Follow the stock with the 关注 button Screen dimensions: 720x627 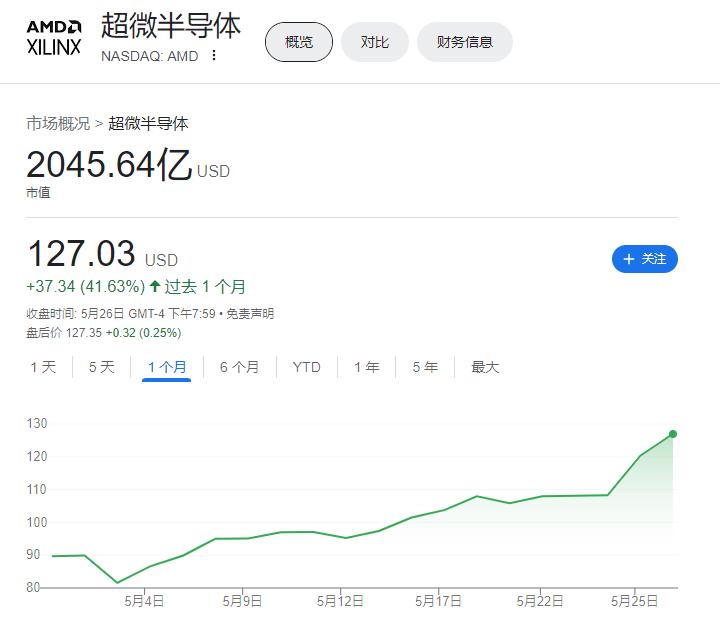coord(645,259)
